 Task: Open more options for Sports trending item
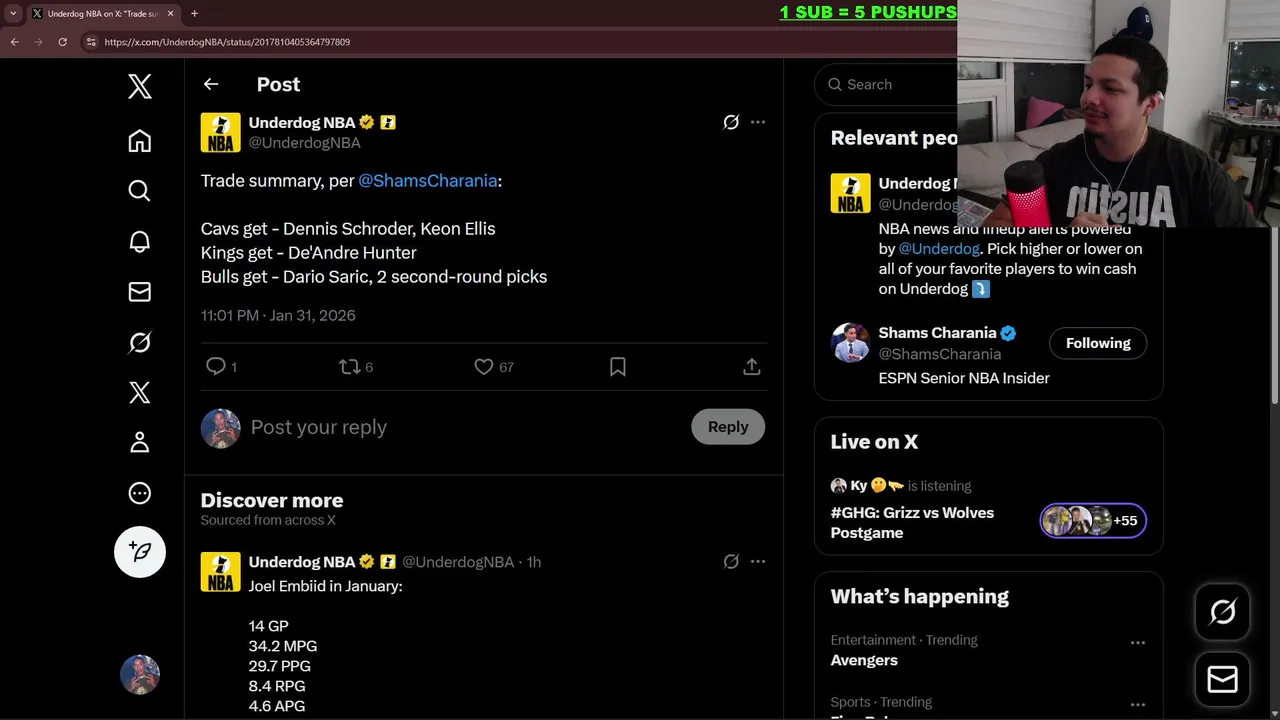point(1137,705)
